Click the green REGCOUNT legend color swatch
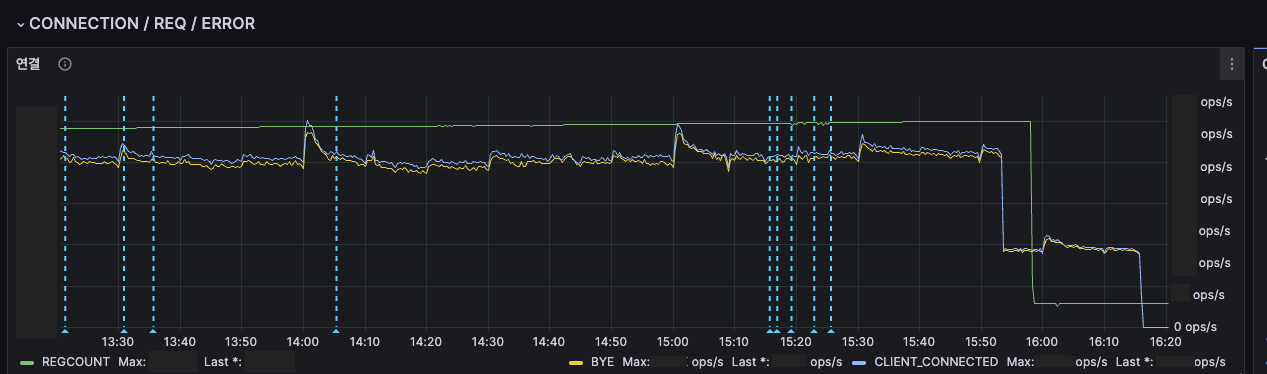The image size is (1267, 374). 27,362
